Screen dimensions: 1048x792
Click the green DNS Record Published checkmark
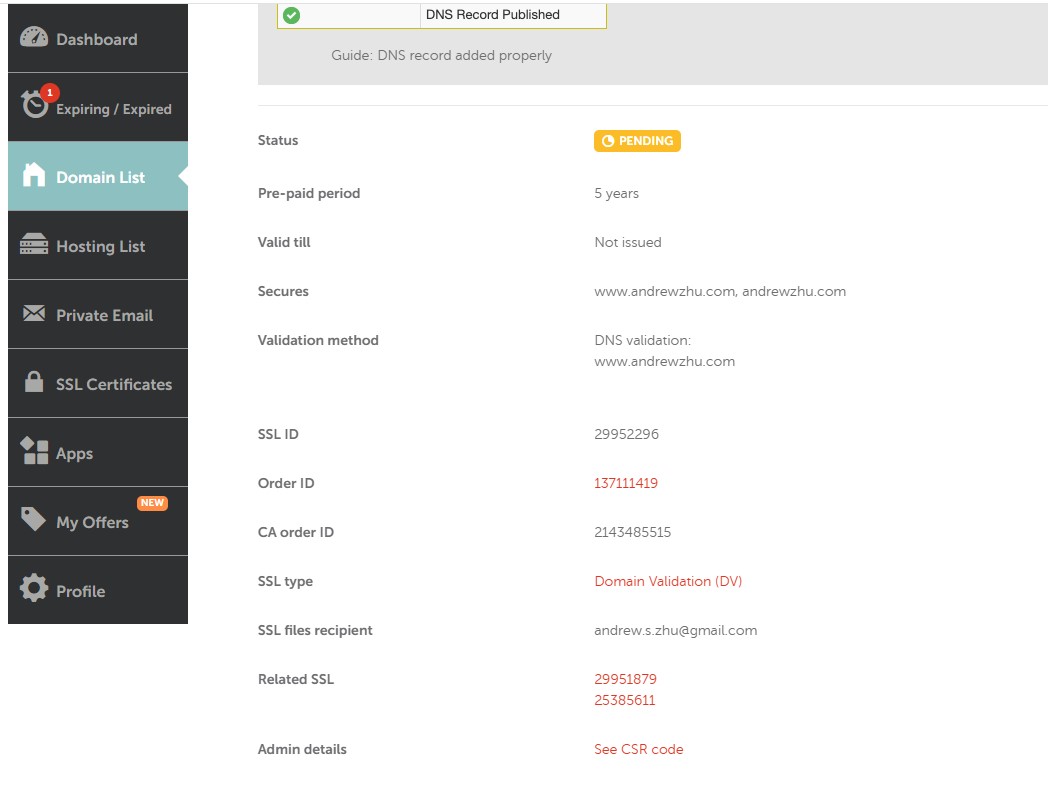coord(291,15)
